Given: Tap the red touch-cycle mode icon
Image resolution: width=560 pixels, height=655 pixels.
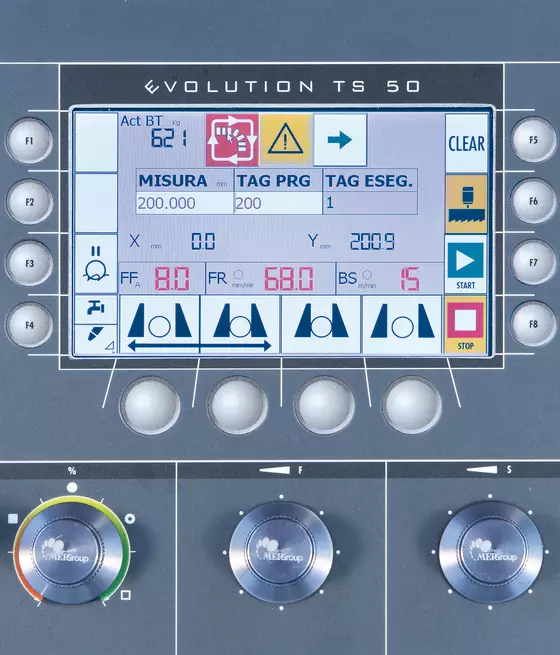Looking at the screenshot, I should tap(232, 140).
